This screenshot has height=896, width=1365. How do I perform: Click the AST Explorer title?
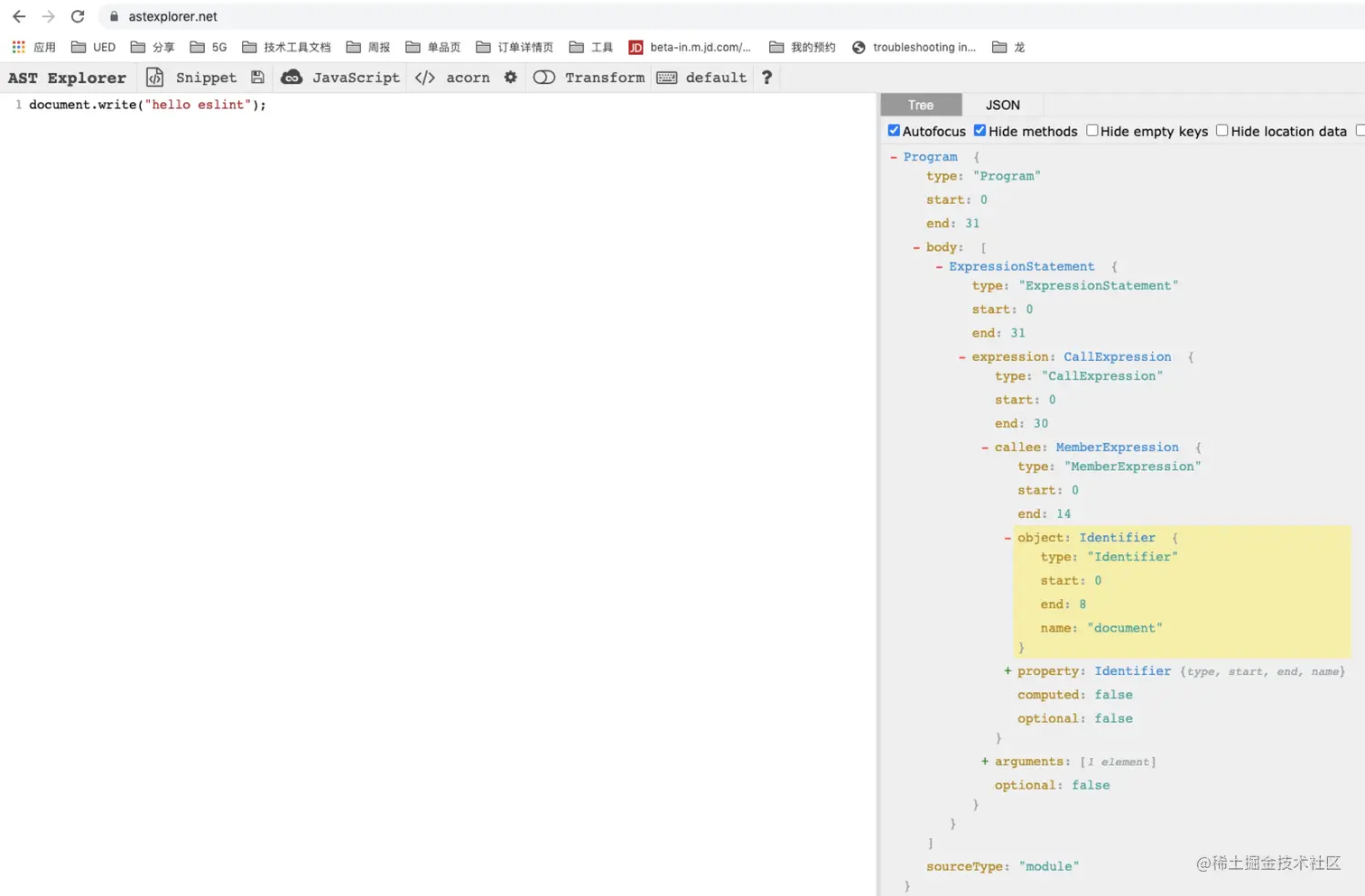[67, 78]
